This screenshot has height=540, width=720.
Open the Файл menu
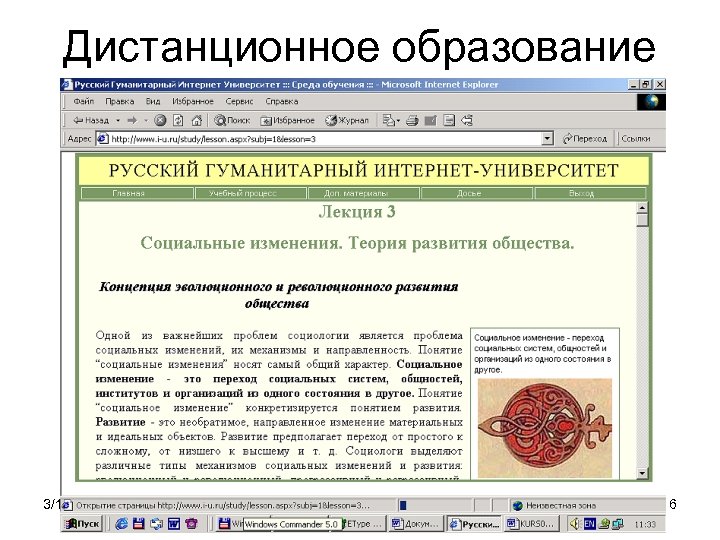[84, 101]
